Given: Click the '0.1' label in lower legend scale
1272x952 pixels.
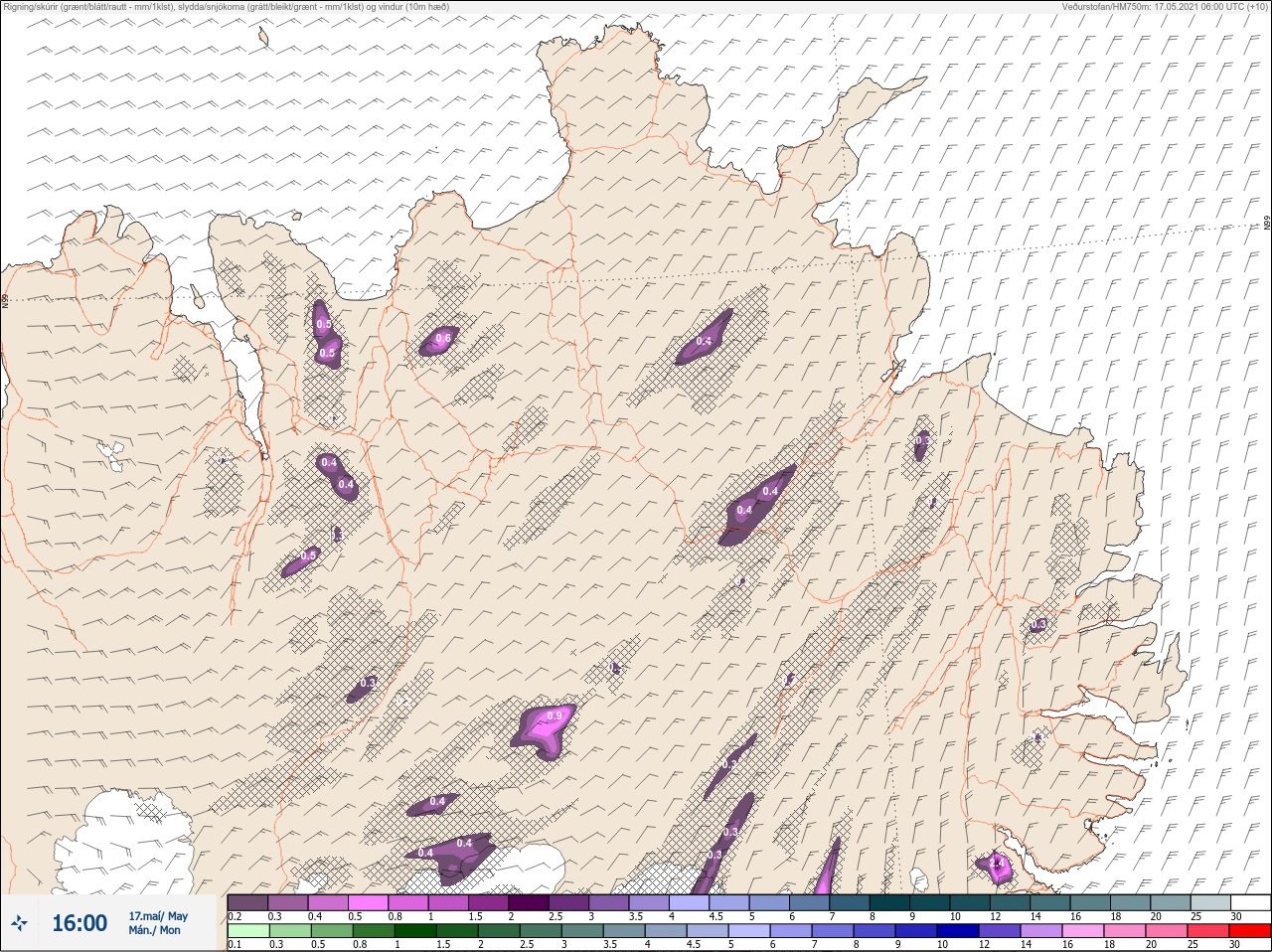Looking at the screenshot, I should [x=235, y=944].
